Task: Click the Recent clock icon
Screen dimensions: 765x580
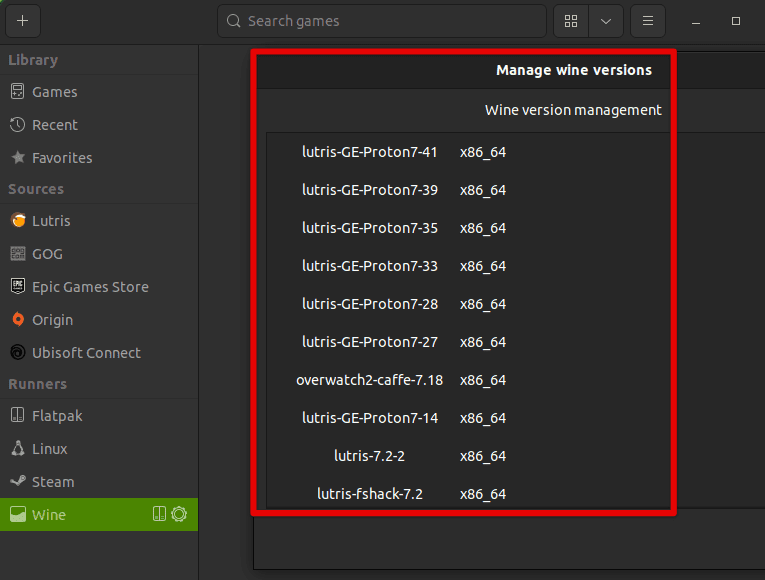Action: tap(18, 125)
